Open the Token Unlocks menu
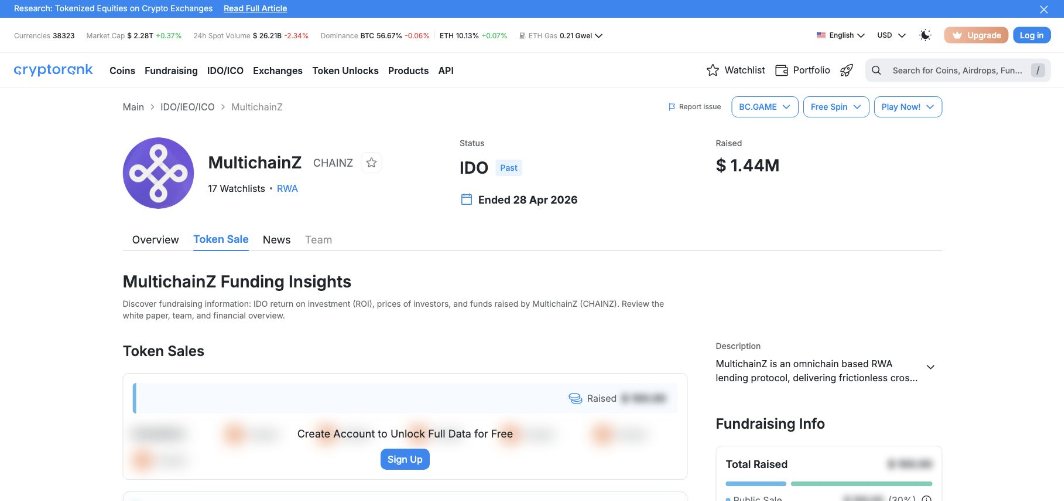 point(345,71)
